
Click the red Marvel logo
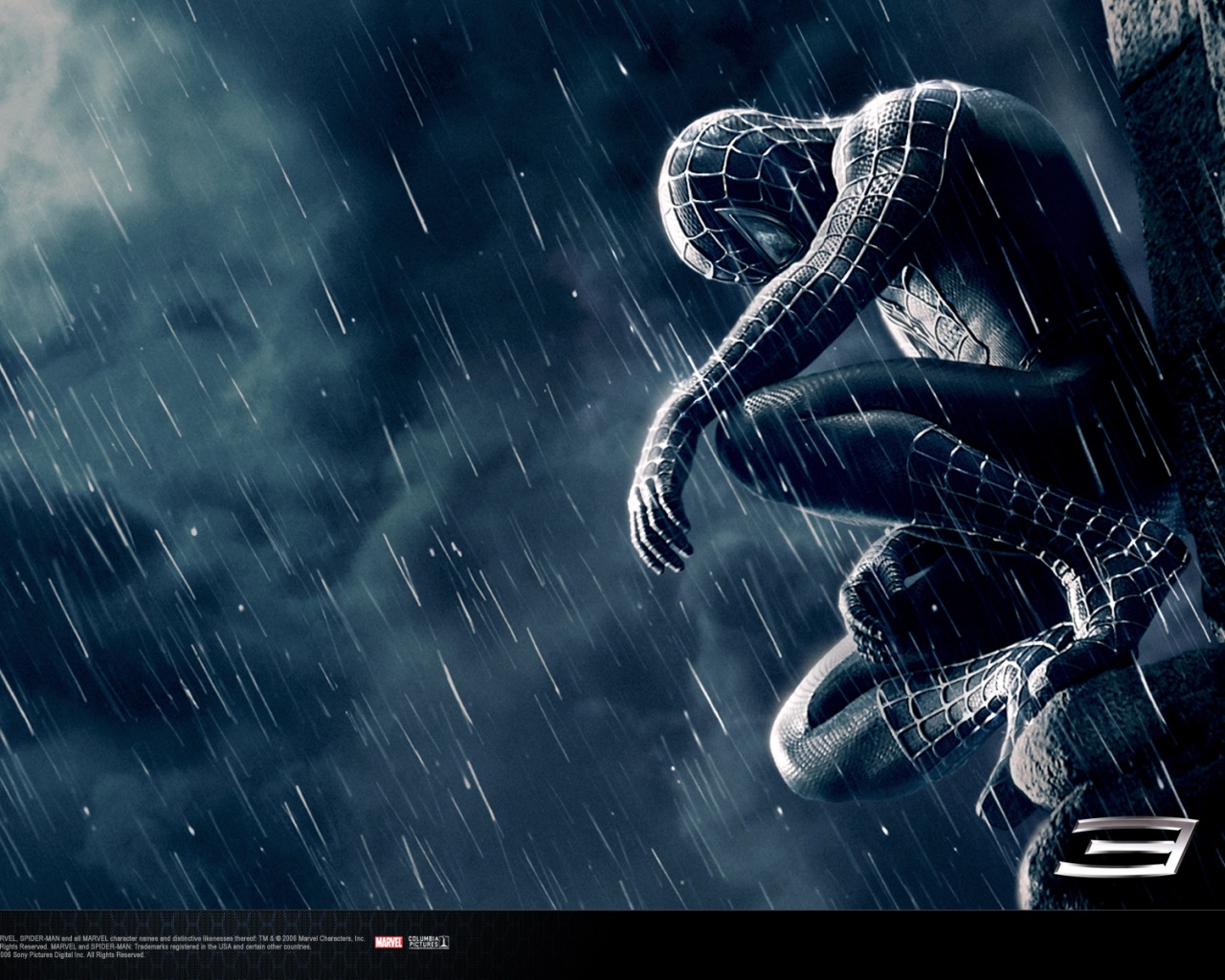389,943
